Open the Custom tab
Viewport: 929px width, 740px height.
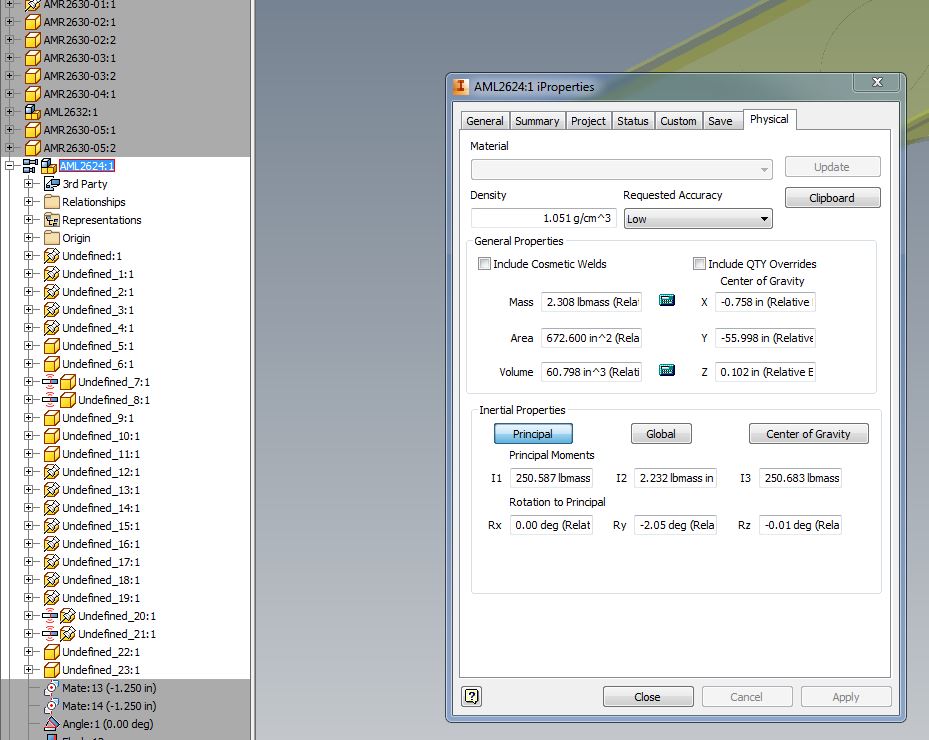(x=678, y=120)
